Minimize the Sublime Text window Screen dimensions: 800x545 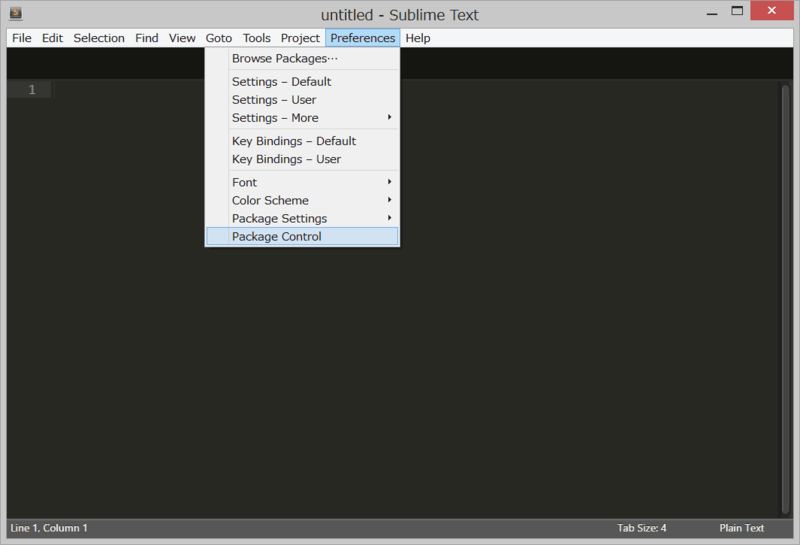pos(712,12)
